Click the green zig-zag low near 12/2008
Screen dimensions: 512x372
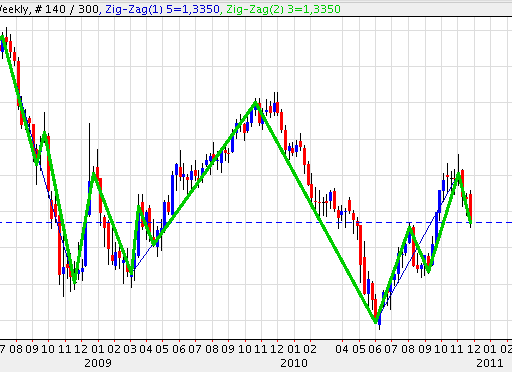coord(74,281)
